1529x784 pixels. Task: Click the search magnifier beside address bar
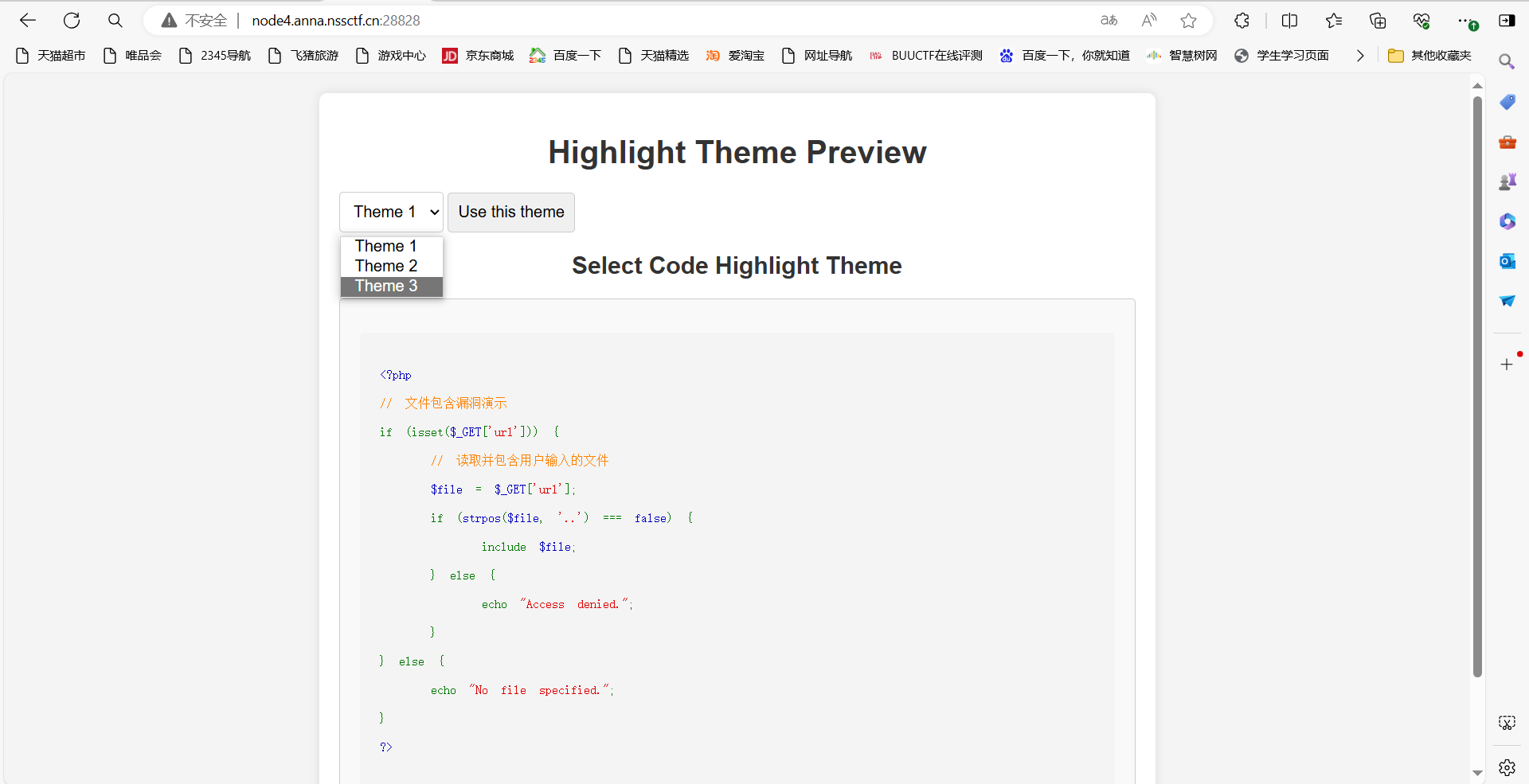click(115, 21)
